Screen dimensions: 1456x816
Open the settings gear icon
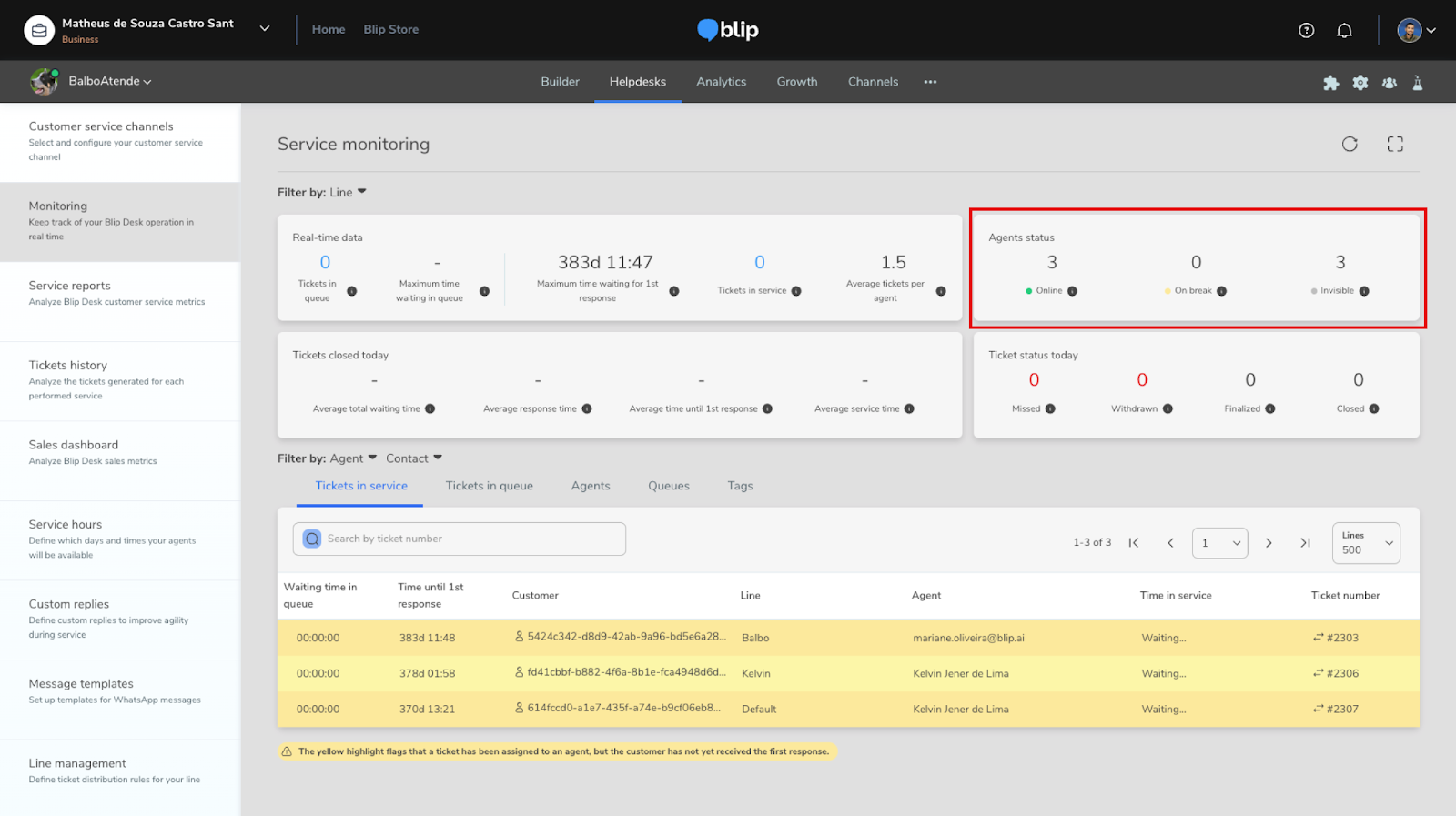click(1360, 83)
